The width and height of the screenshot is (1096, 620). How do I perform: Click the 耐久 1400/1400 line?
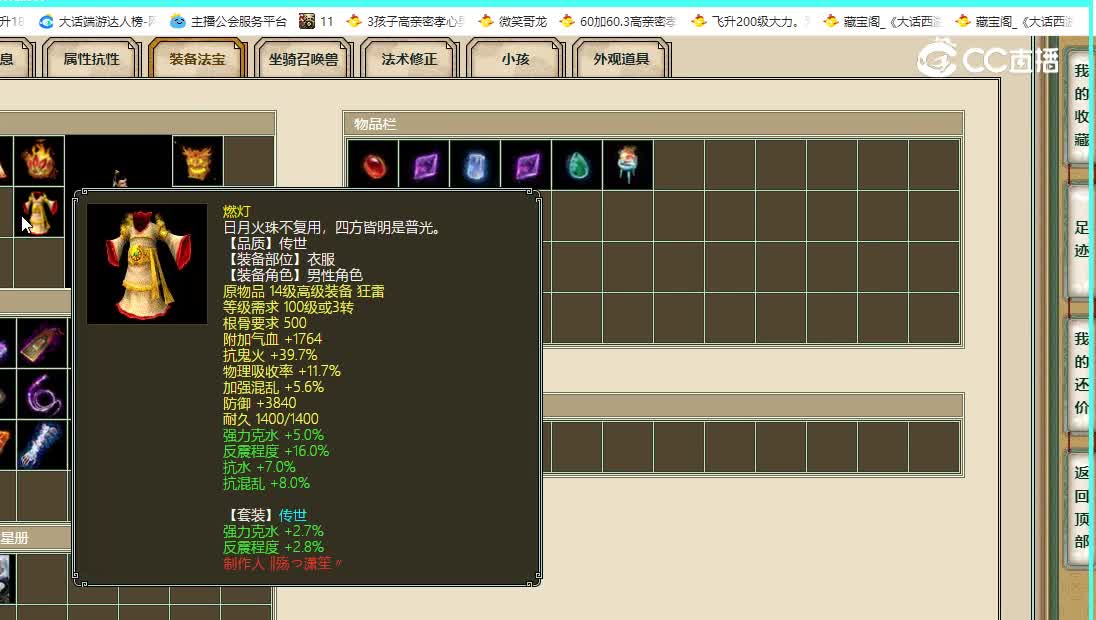(271, 419)
